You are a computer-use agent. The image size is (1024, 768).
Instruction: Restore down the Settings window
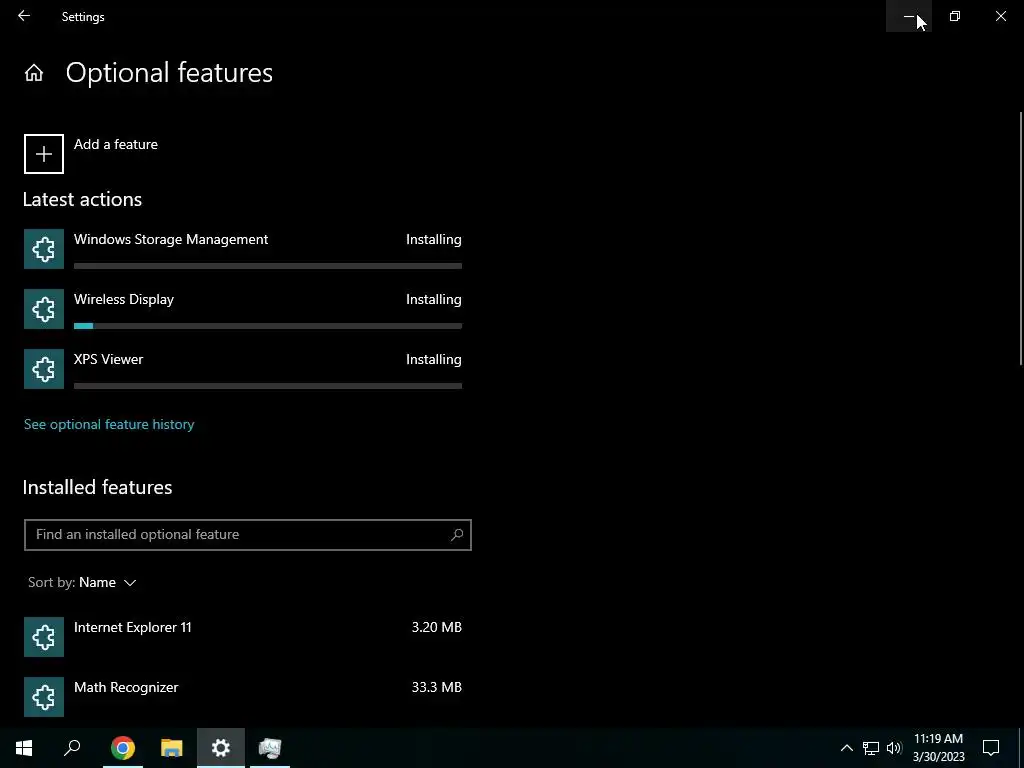coord(955,16)
